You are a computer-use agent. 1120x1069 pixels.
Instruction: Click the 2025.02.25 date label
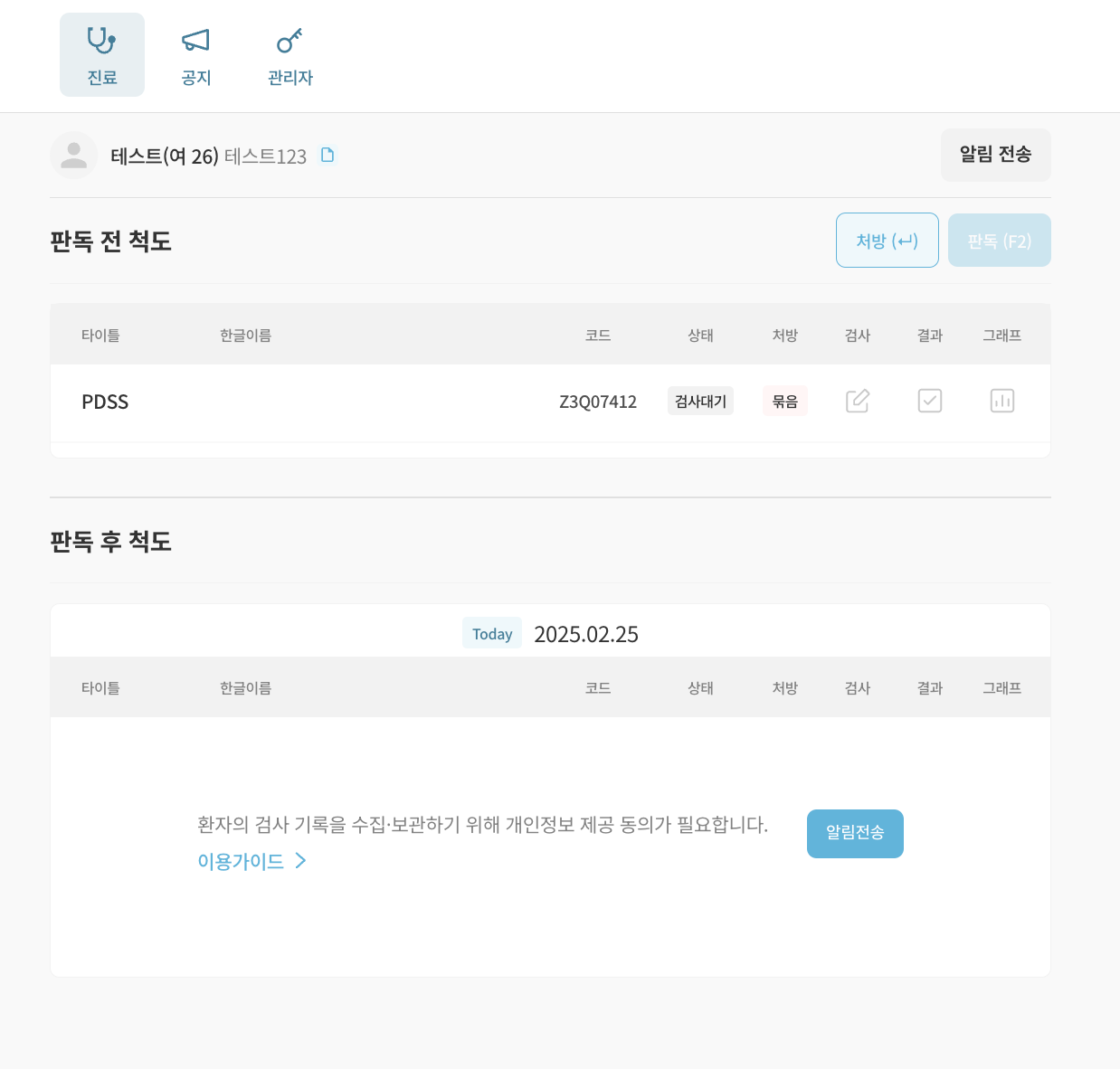click(x=586, y=634)
